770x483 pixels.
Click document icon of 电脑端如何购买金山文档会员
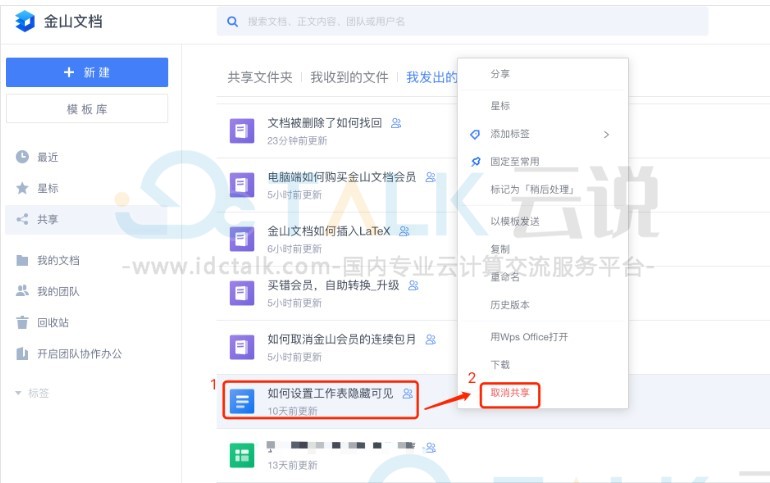click(242, 185)
